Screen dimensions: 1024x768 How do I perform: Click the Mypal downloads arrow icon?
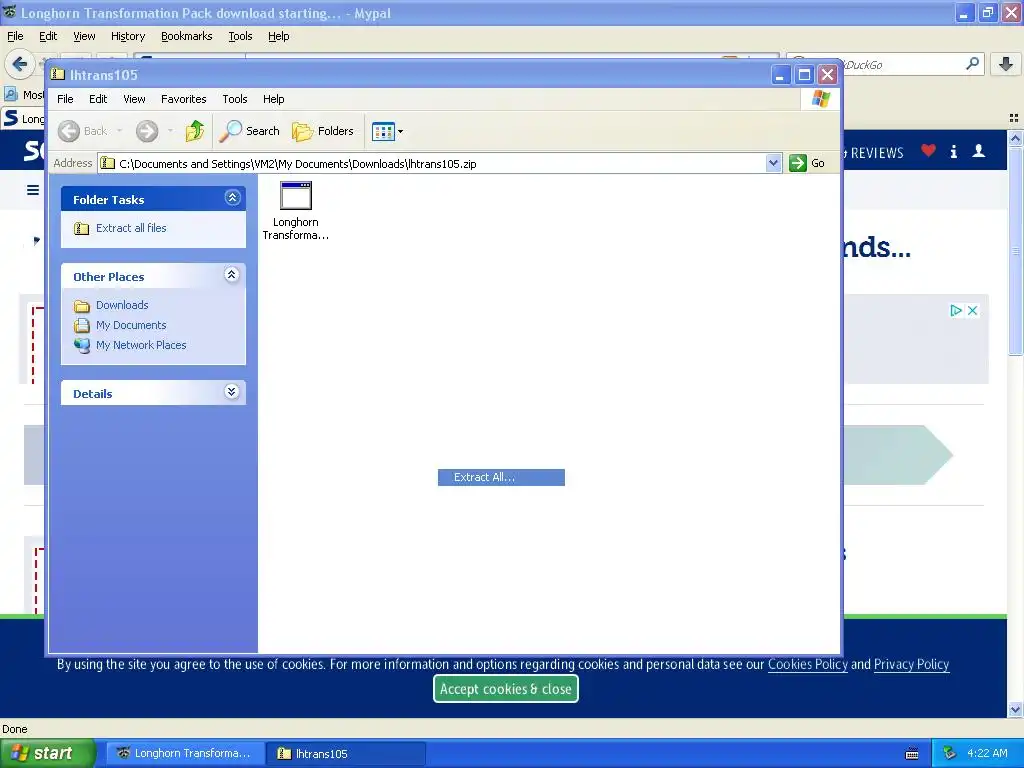1006,64
